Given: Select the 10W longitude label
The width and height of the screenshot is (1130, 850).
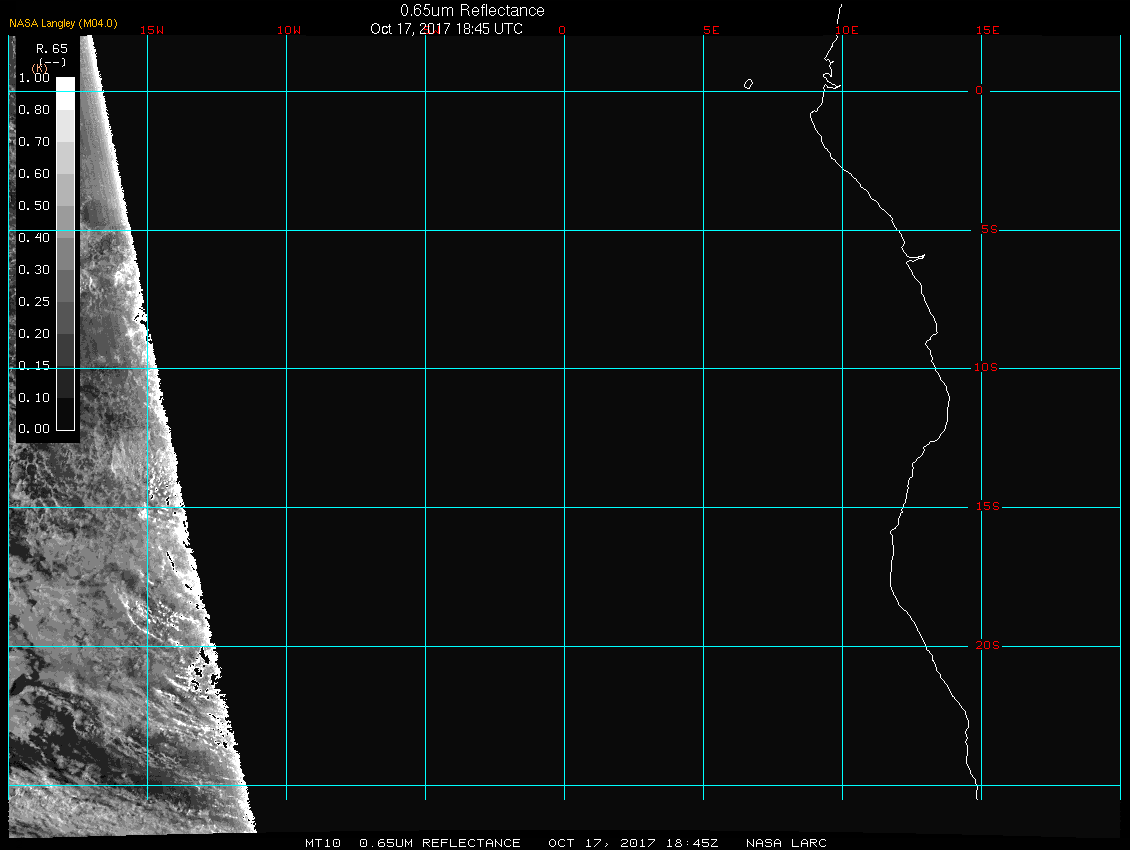Looking at the screenshot, I should [288, 30].
